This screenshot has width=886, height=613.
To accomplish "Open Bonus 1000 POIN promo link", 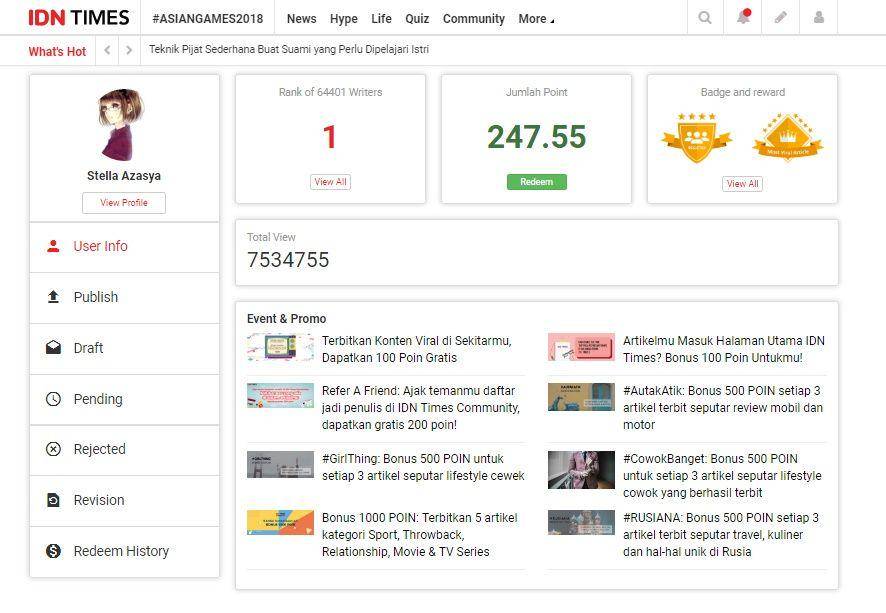I will click(420, 534).
